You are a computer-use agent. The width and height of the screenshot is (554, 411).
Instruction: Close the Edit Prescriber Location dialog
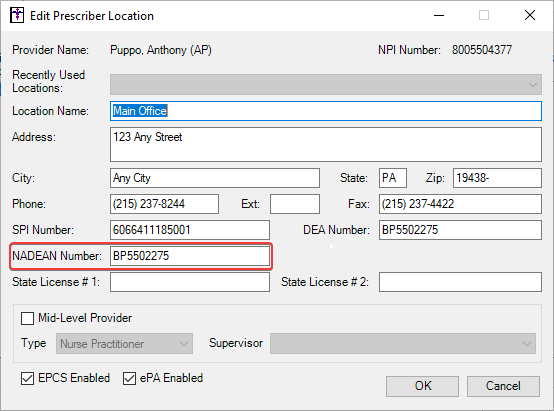530,15
